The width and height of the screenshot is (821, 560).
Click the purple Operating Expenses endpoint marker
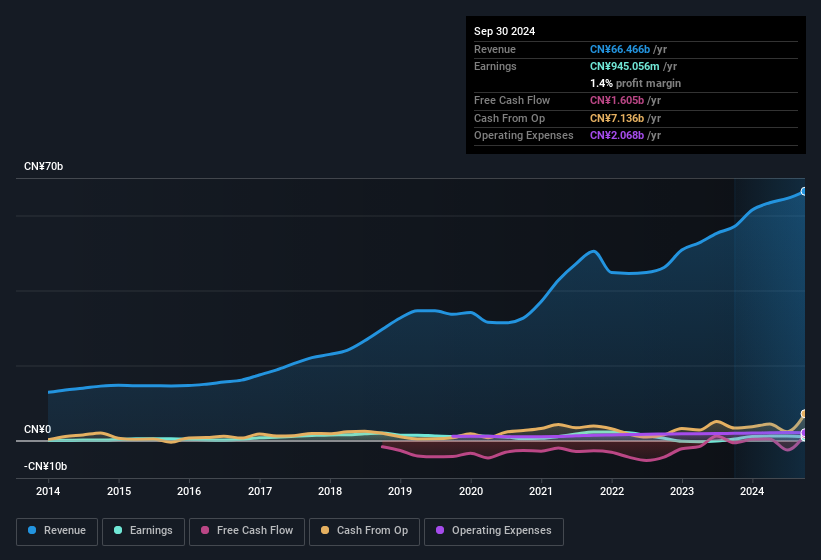pyautogui.click(x=803, y=433)
